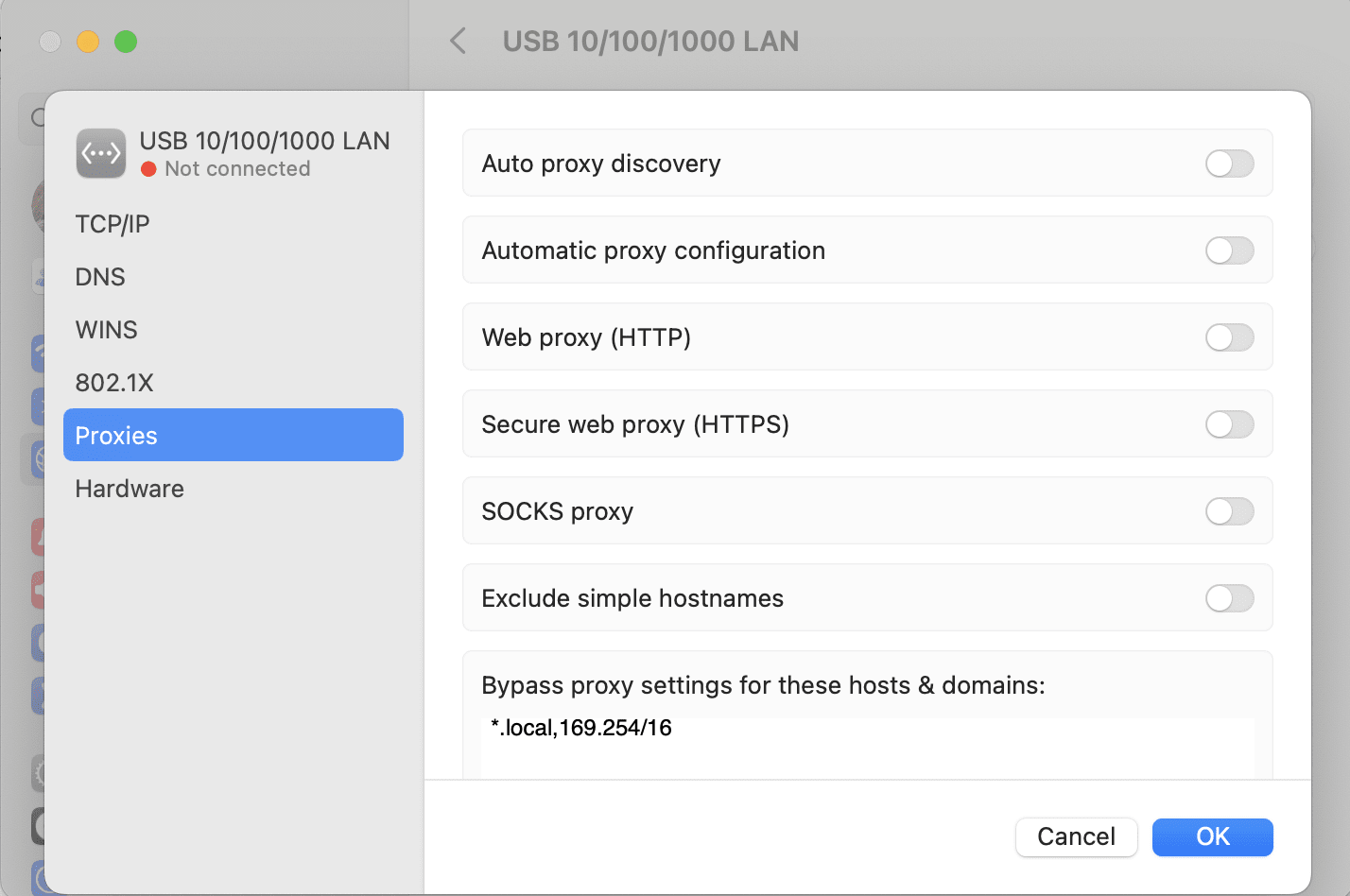The height and width of the screenshot is (896, 1350).
Task: Click the back chevron next to USB LAN
Action: (458, 42)
